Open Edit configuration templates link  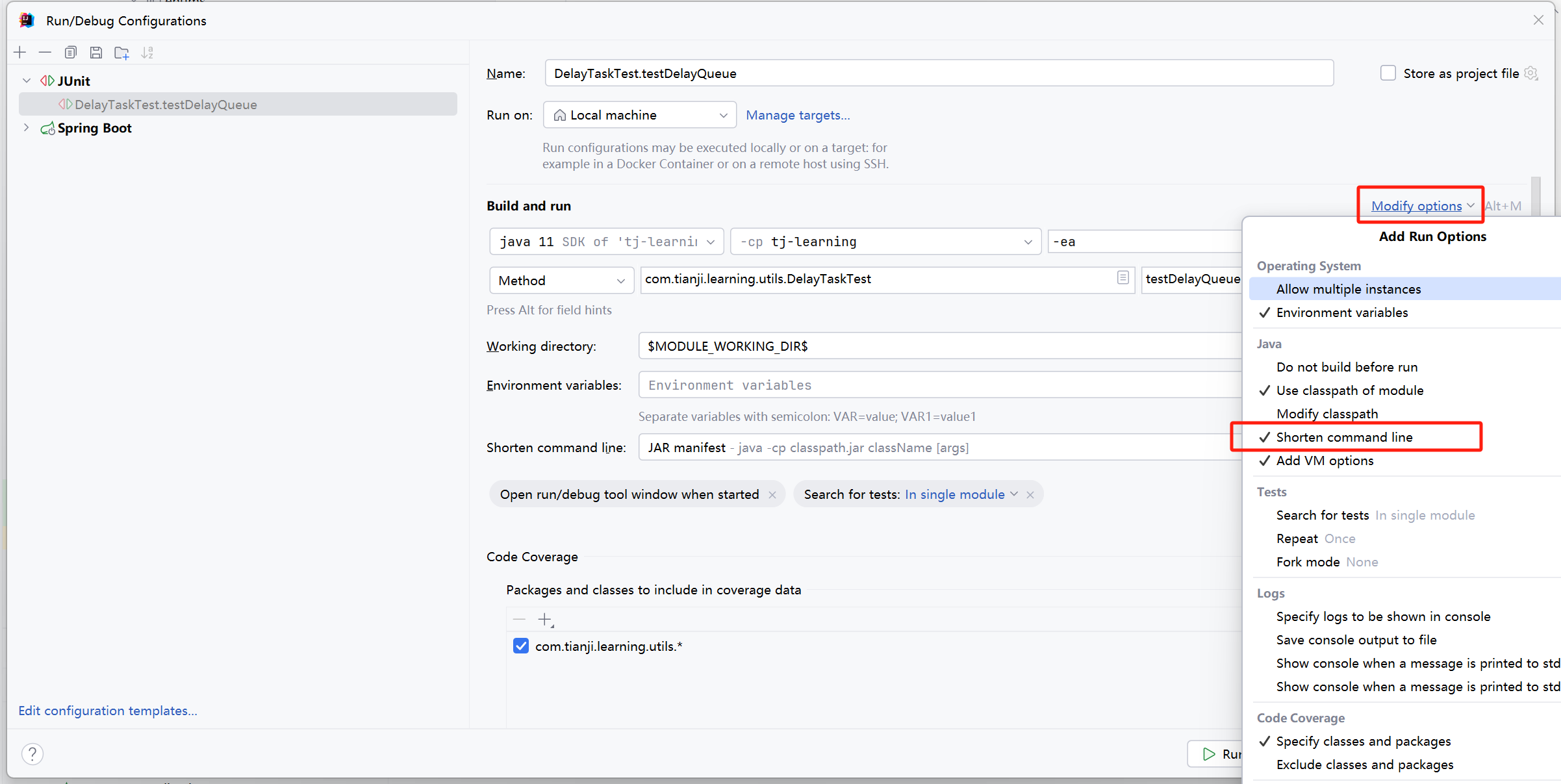click(108, 711)
